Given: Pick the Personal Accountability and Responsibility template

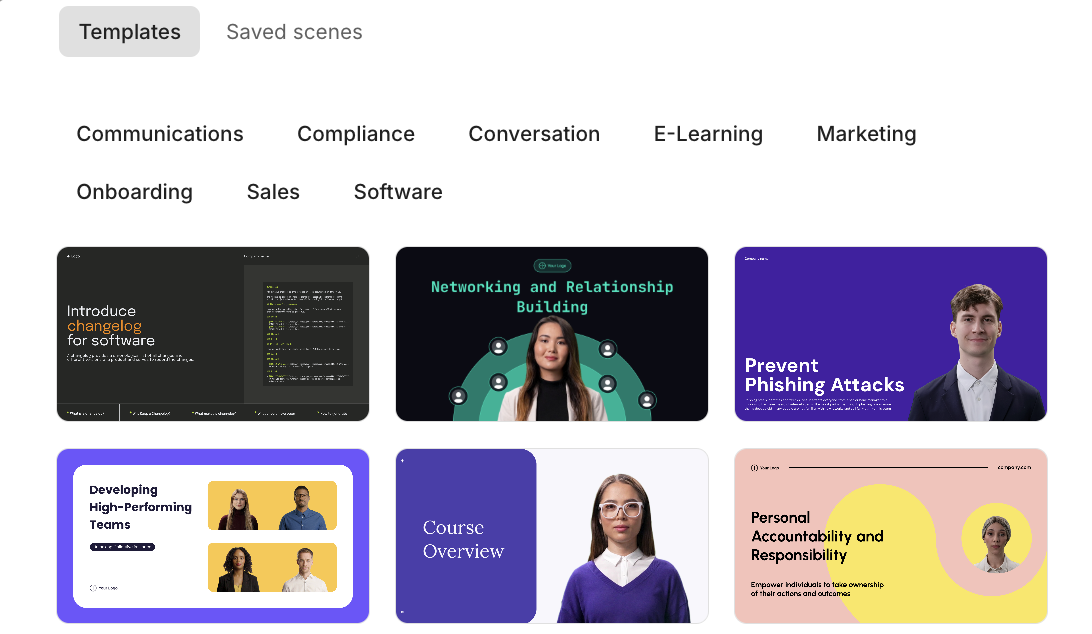Looking at the screenshot, I should click(x=890, y=536).
